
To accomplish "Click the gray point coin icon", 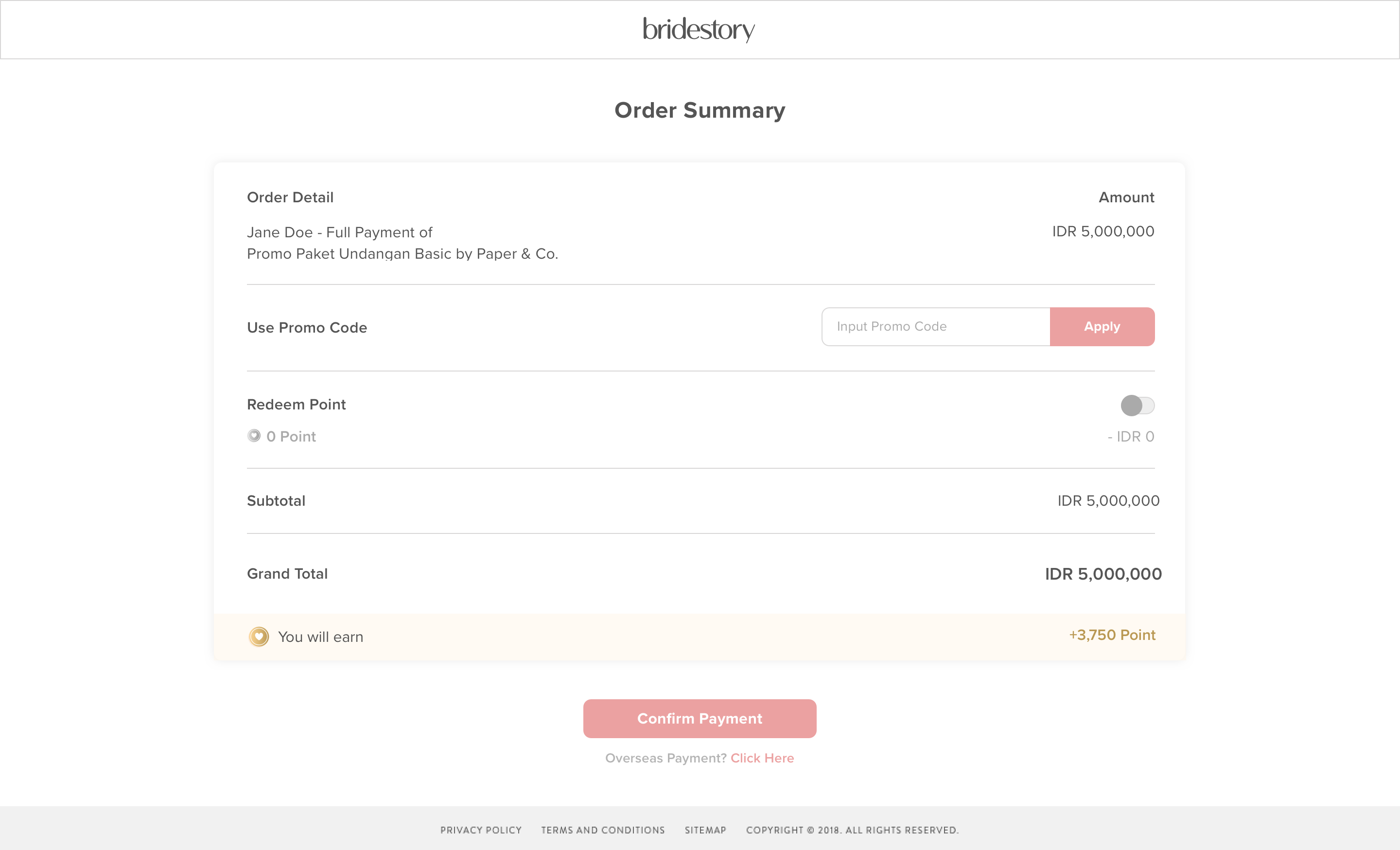I will (x=254, y=436).
